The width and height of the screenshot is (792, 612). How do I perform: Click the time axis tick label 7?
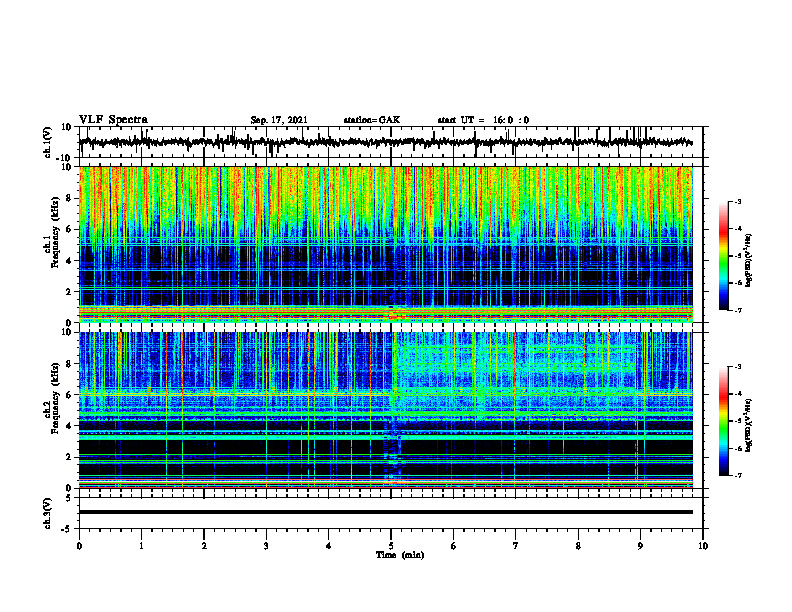tap(516, 546)
